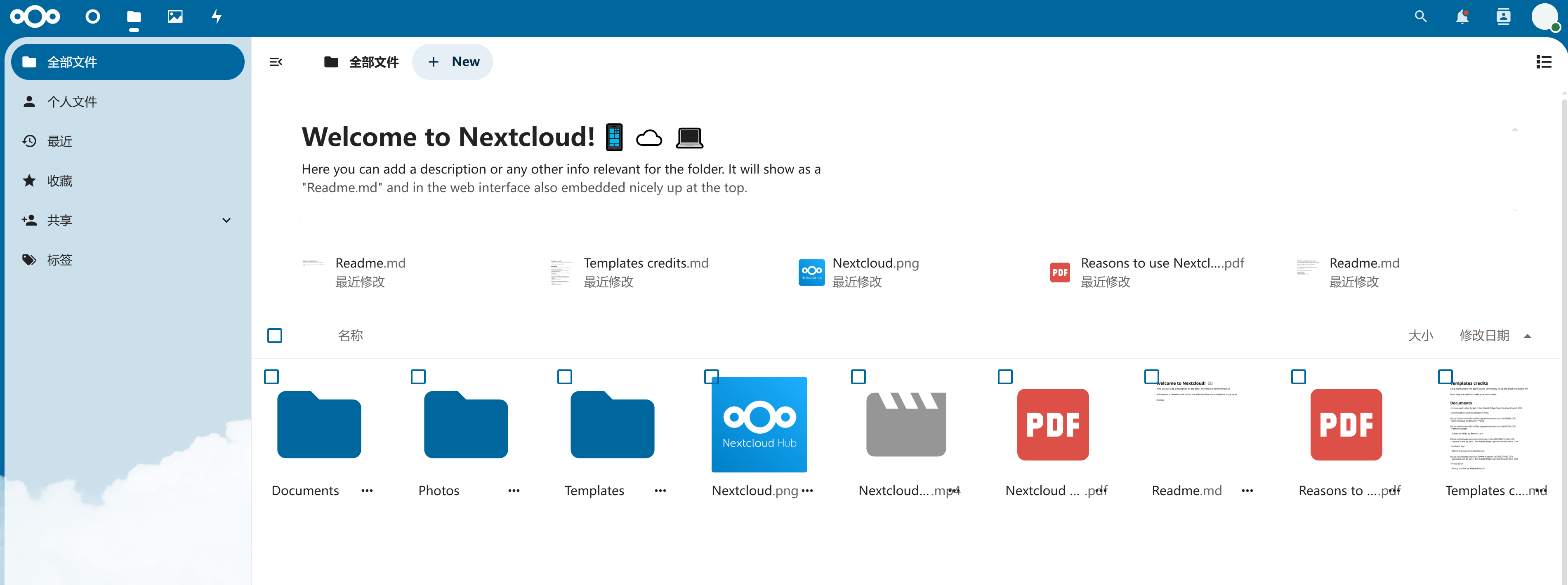Sort by 名称 column header
The height and width of the screenshot is (585, 1568).
[x=351, y=336]
